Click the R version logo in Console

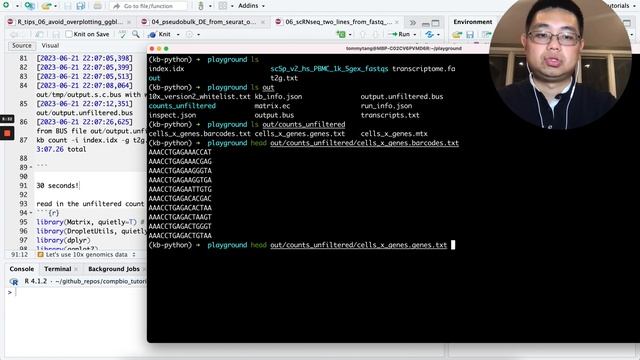click(14, 282)
